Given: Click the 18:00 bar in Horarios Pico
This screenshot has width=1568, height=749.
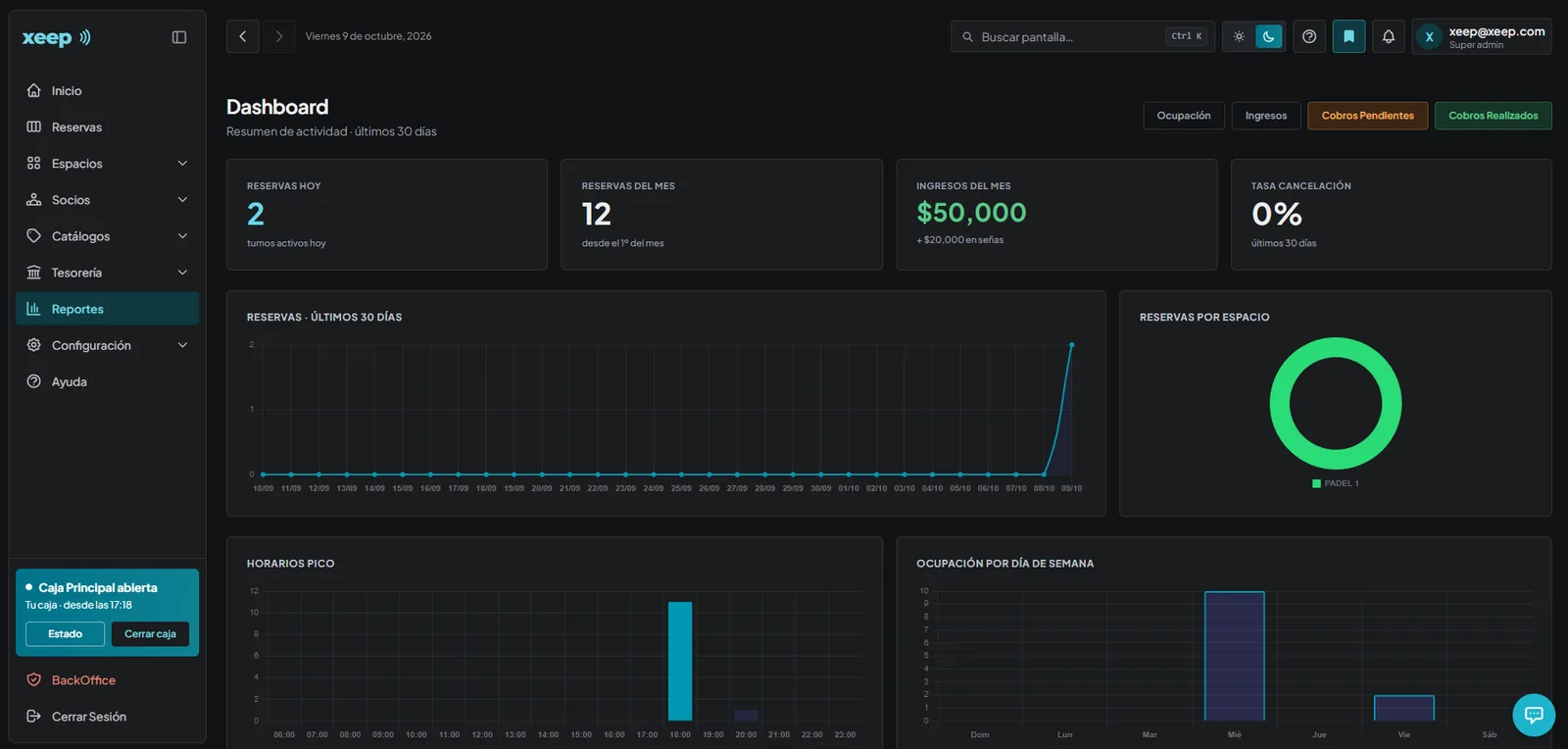Looking at the screenshot, I should [x=680, y=661].
